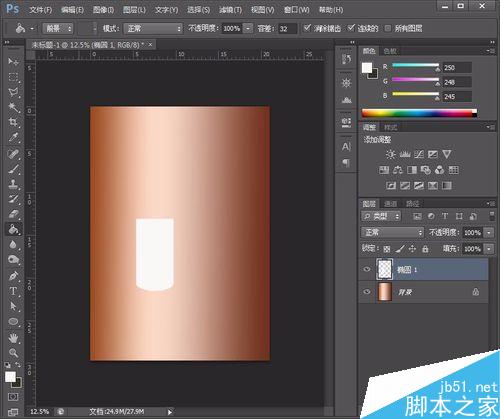
Task: Hide the 椭圆 1 layer
Action: pyautogui.click(x=367, y=269)
